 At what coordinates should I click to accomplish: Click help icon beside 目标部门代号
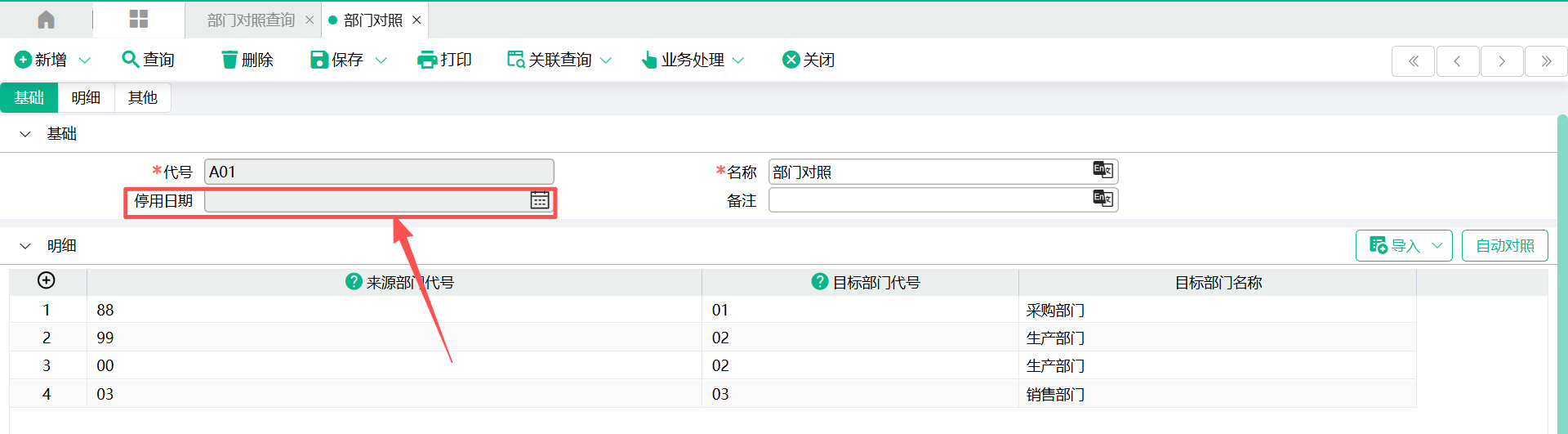click(820, 281)
